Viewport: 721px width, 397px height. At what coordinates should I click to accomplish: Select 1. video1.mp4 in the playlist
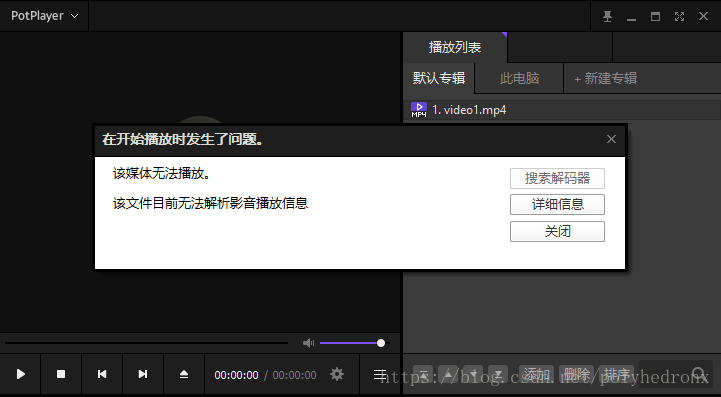(562, 110)
